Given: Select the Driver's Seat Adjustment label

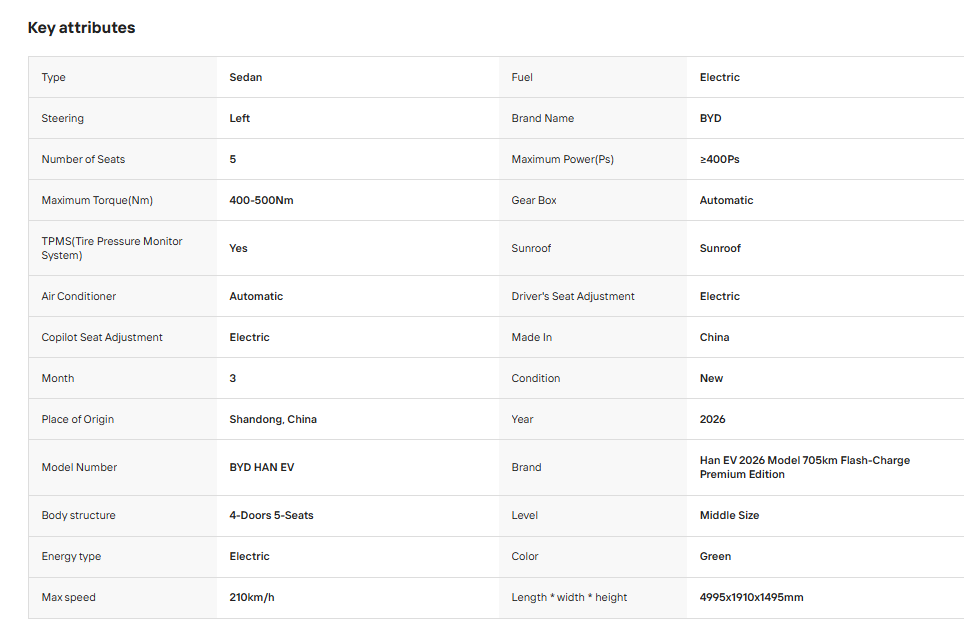Looking at the screenshot, I should (573, 296).
